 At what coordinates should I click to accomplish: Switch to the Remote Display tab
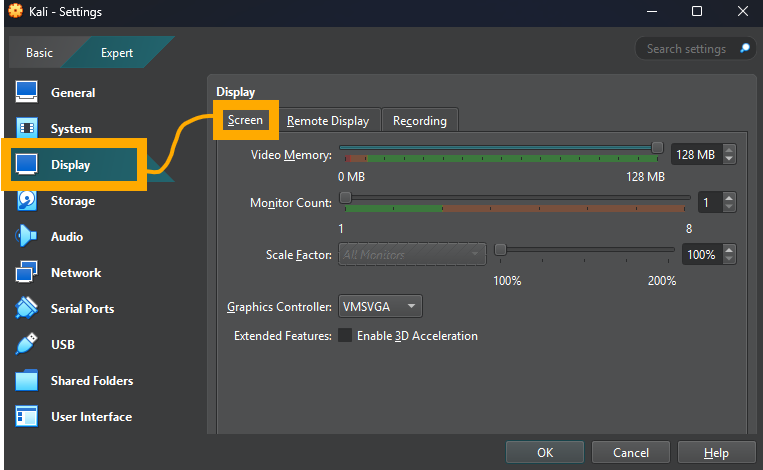pyautogui.click(x=328, y=121)
